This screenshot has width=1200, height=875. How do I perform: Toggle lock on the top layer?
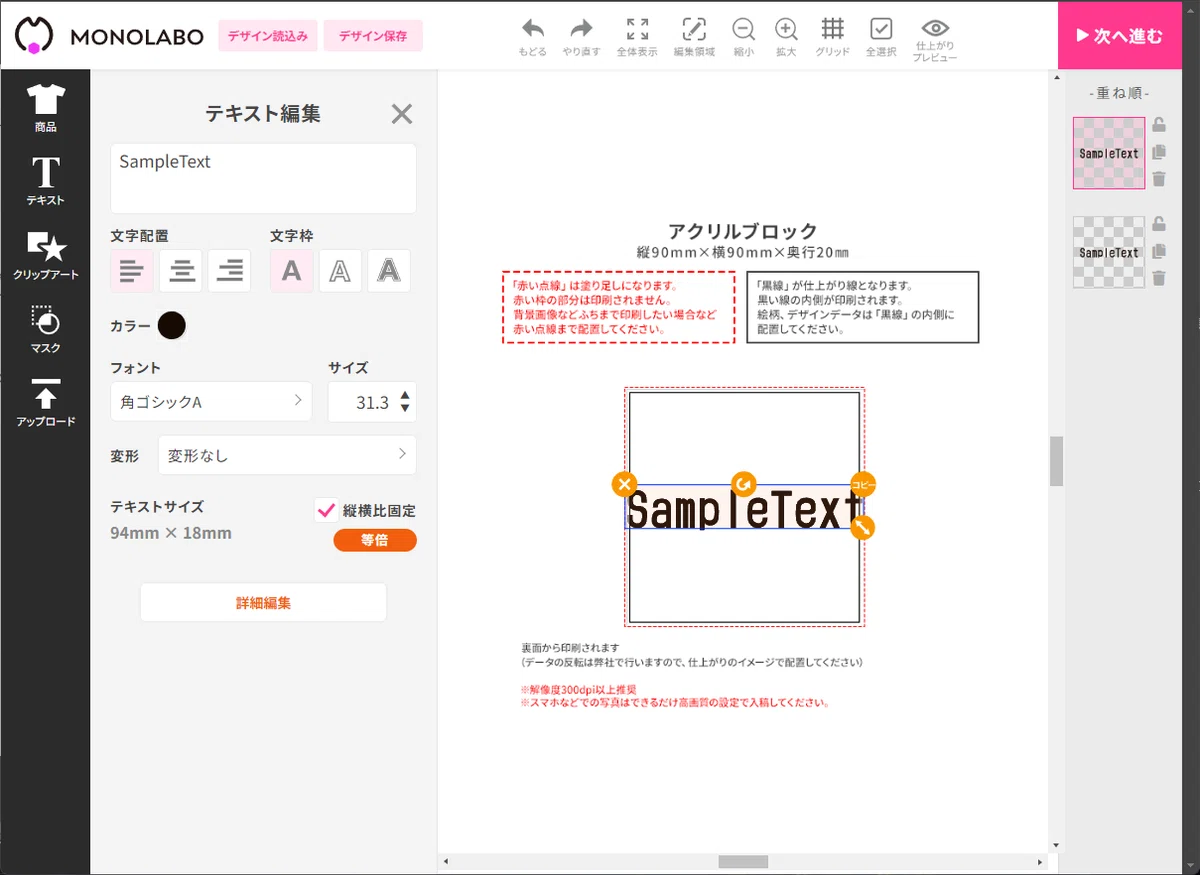1159,125
